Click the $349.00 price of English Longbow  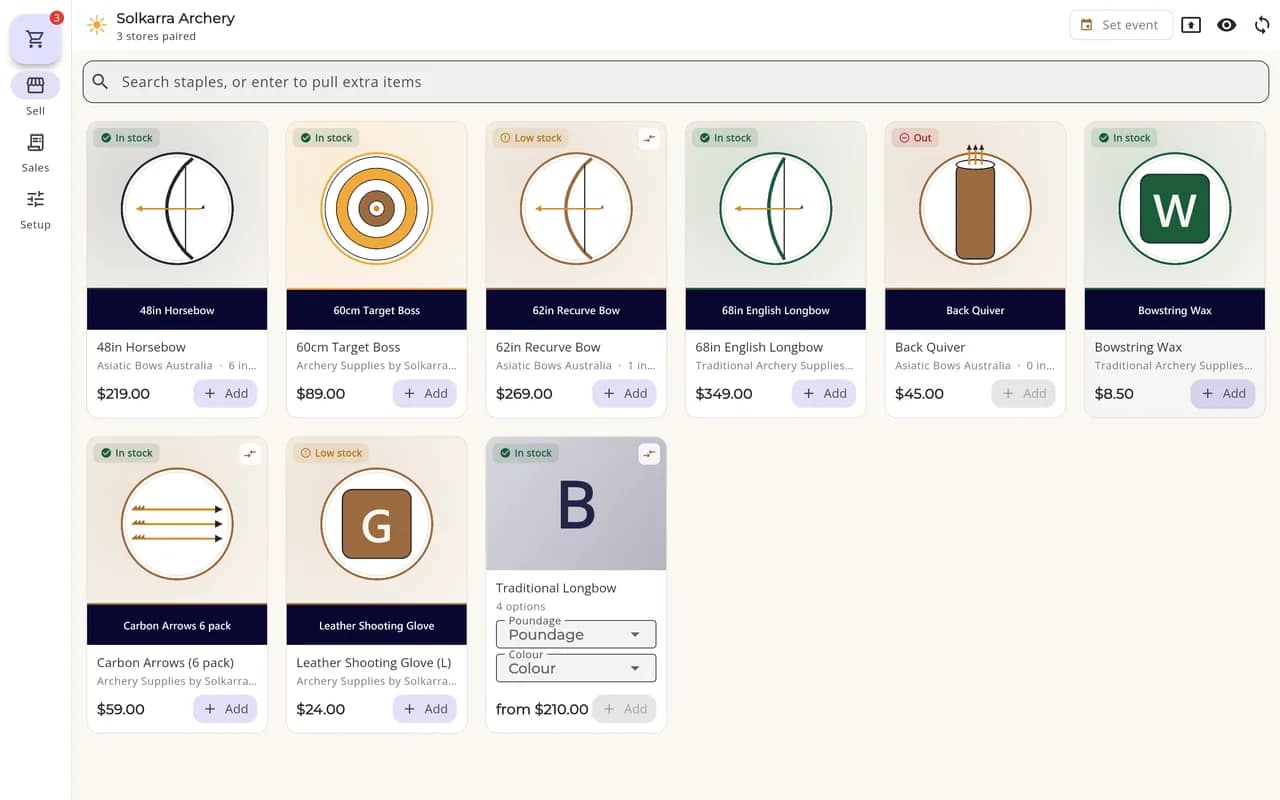(x=724, y=394)
